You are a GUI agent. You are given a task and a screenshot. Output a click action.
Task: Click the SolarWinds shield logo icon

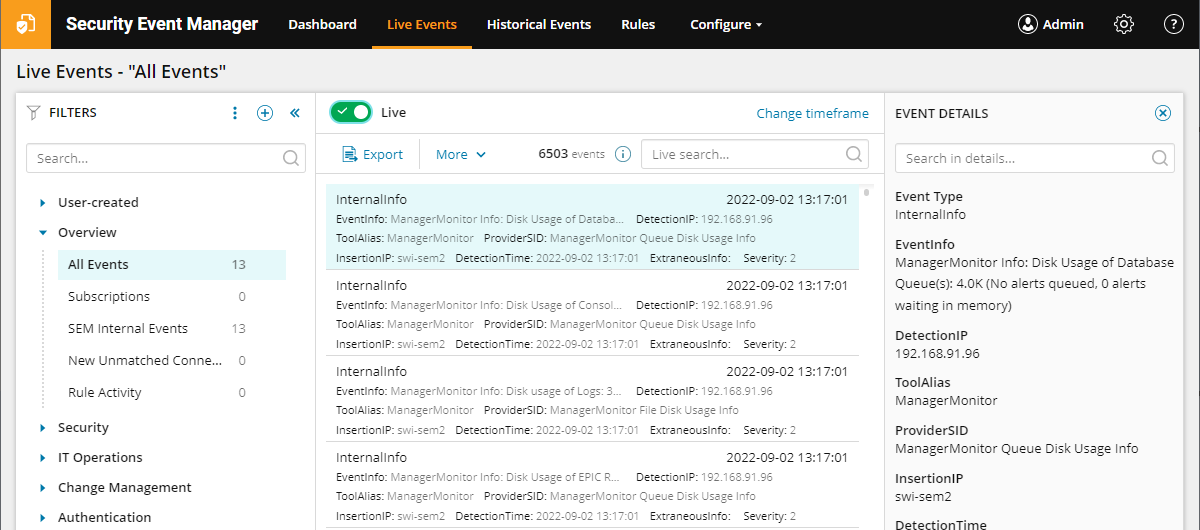[x=25, y=24]
